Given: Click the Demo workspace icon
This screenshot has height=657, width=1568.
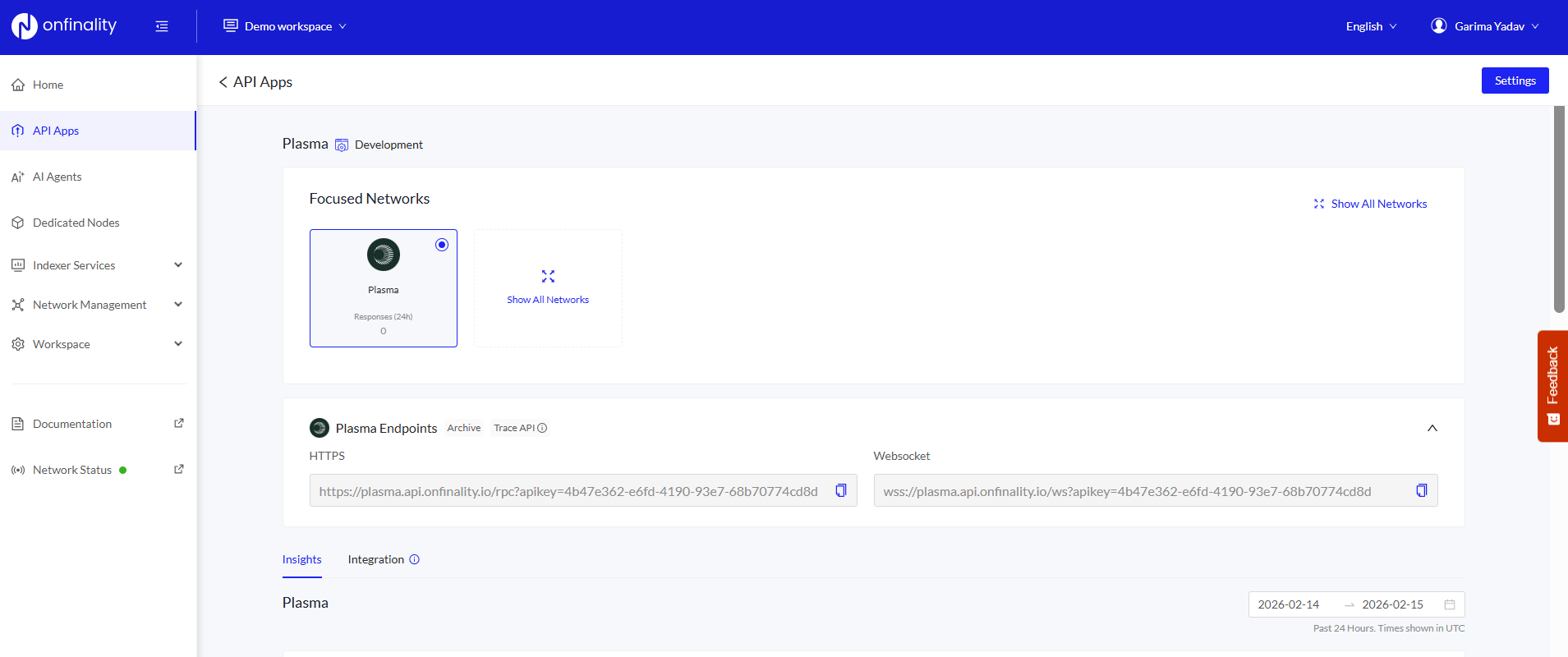Looking at the screenshot, I should pos(231,25).
